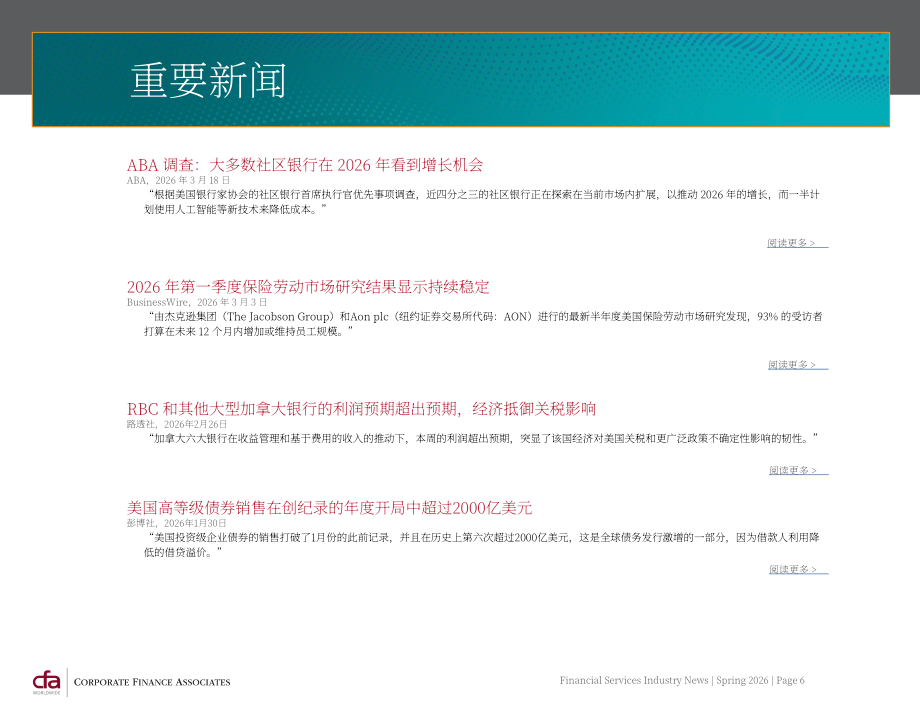Screen dimensions: 920x711
Task: Click the cfa Worldwide logo in the footer
Action: click(x=46, y=682)
